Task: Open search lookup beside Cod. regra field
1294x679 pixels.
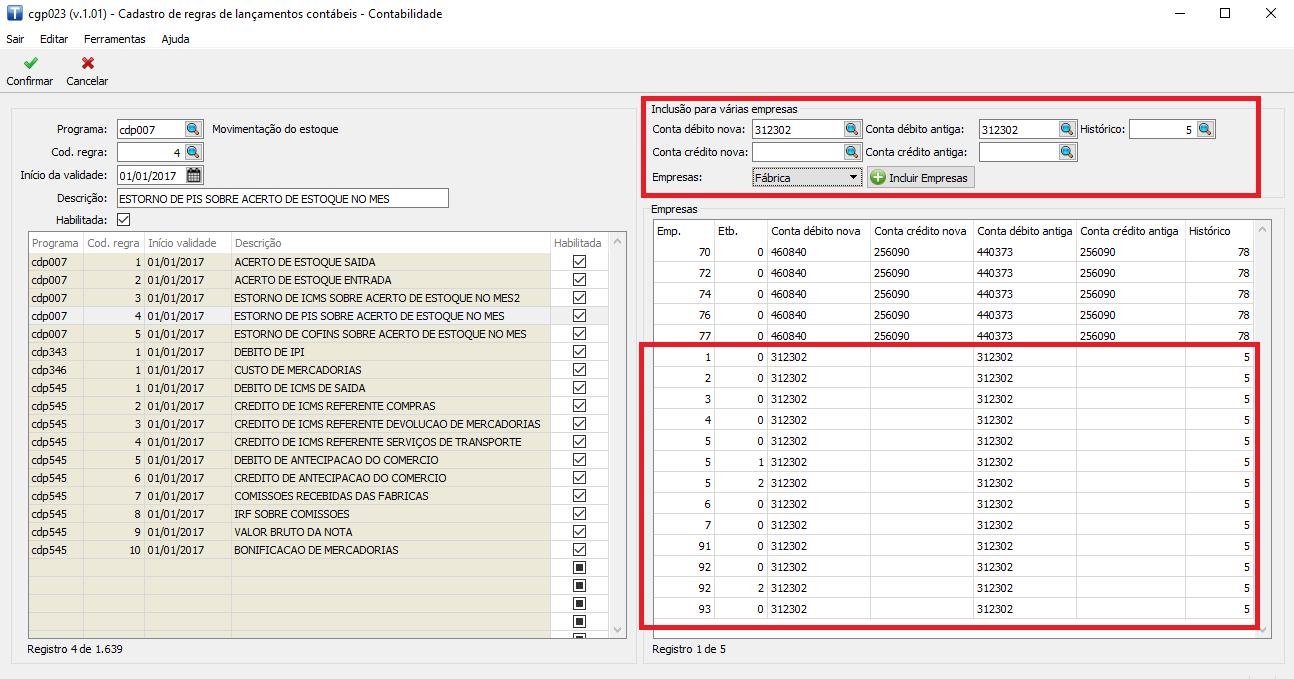Action: click(193, 152)
